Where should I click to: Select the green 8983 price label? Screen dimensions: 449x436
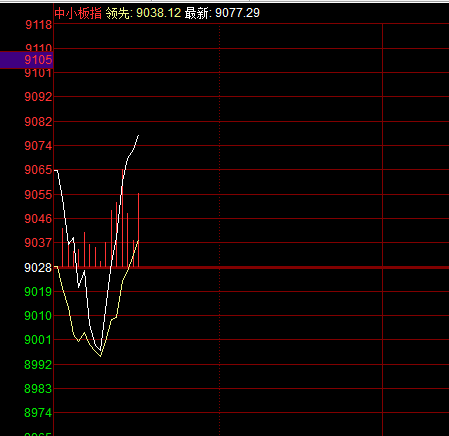click(x=38, y=389)
